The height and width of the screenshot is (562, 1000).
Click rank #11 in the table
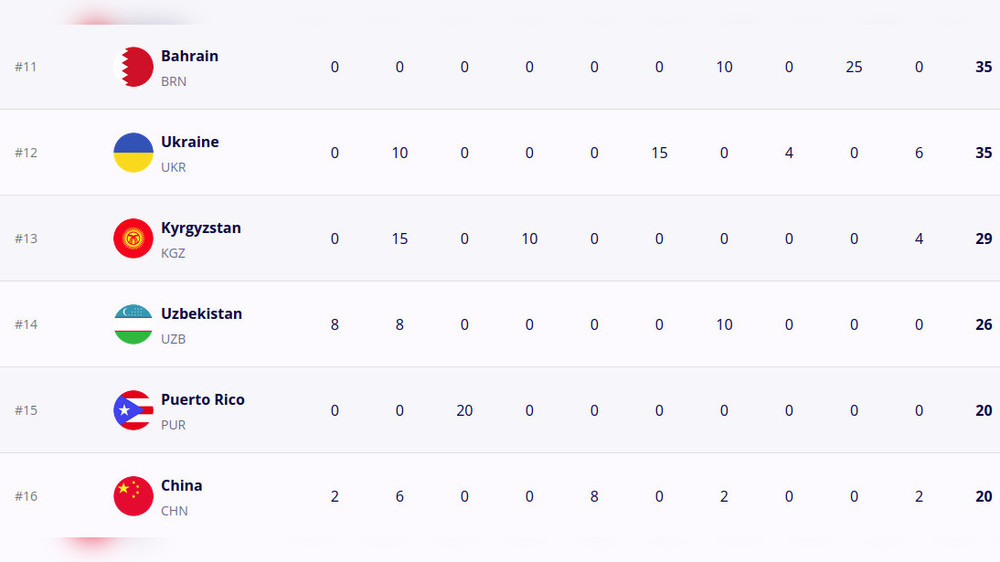coord(26,67)
